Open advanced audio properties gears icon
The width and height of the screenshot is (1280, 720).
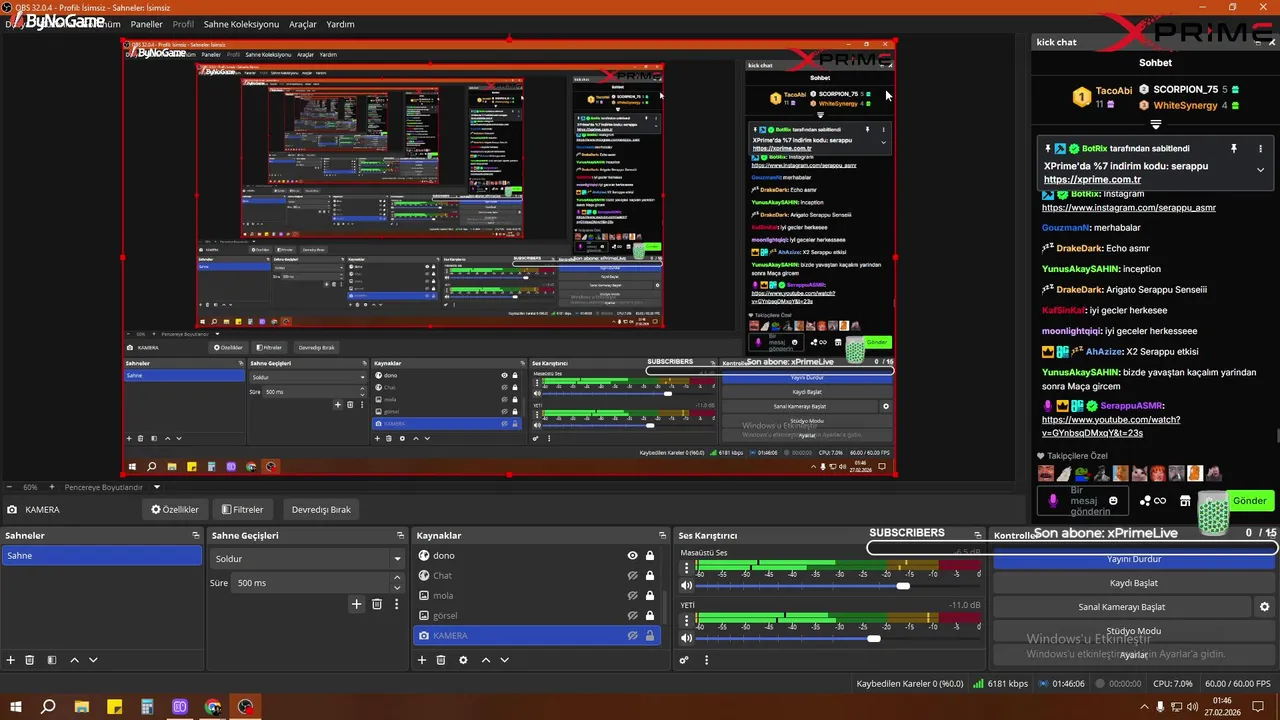click(684, 660)
